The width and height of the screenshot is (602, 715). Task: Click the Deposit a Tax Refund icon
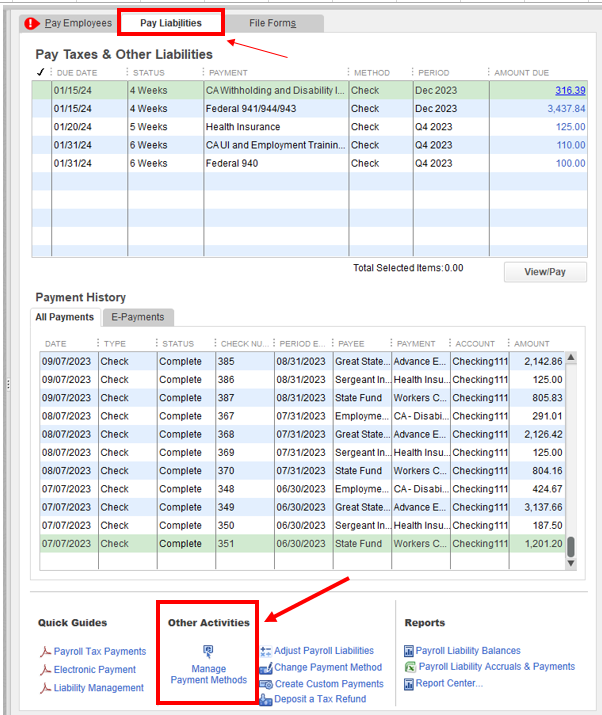point(266,699)
